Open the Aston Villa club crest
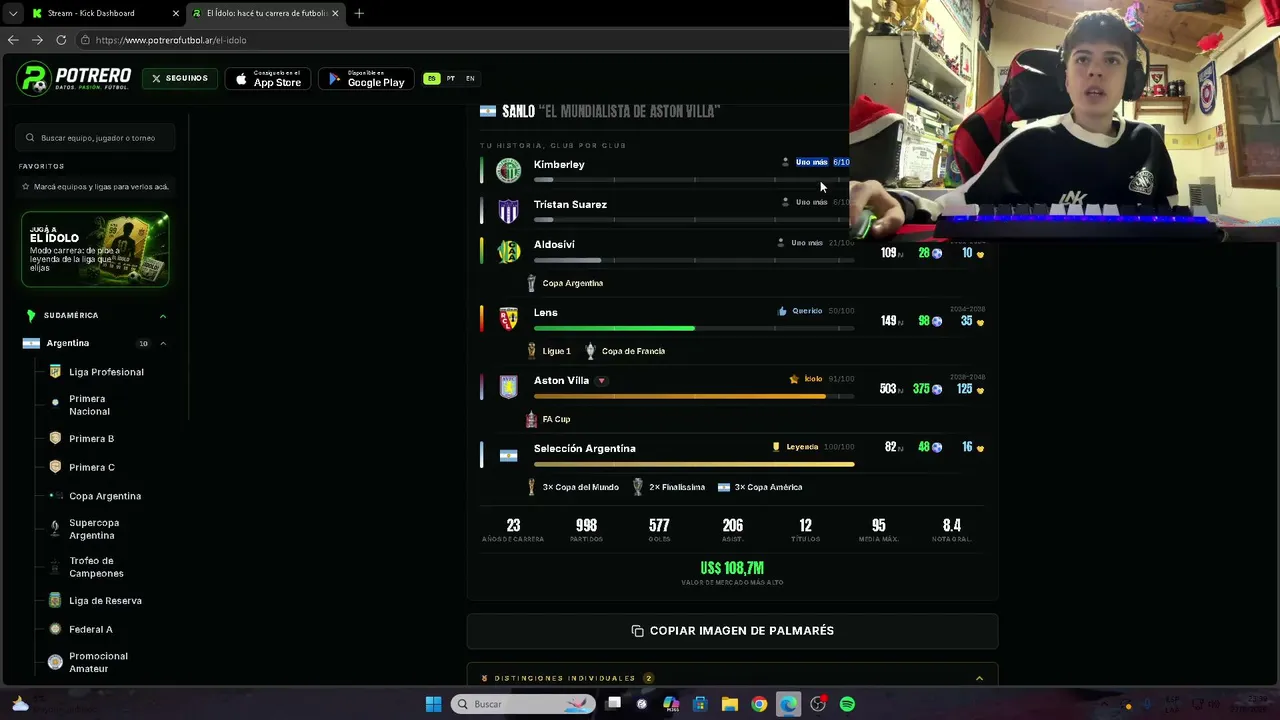This screenshot has width=1280, height=720. [x=509, y=387]
